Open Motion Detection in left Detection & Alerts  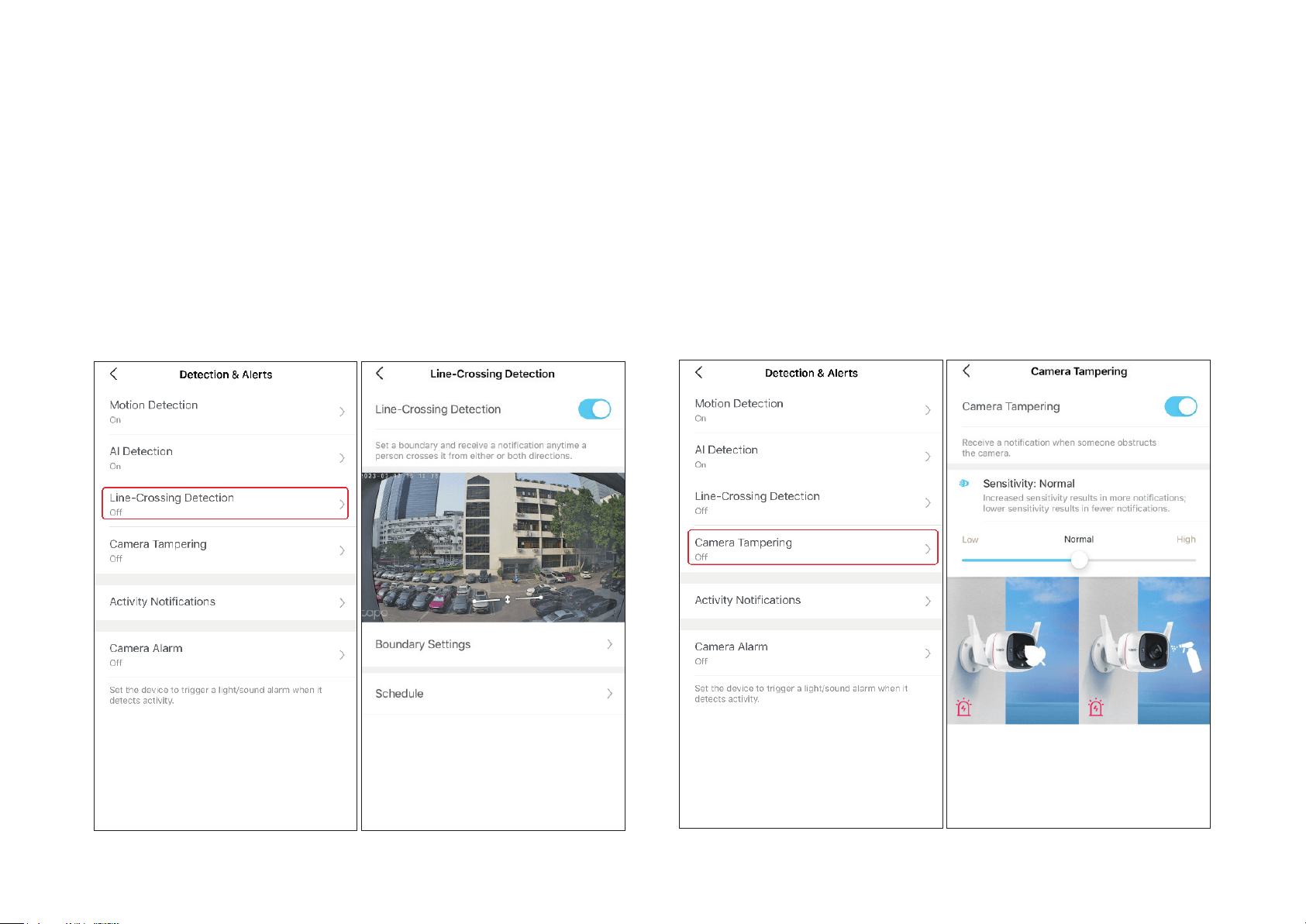tap(226, 412)
